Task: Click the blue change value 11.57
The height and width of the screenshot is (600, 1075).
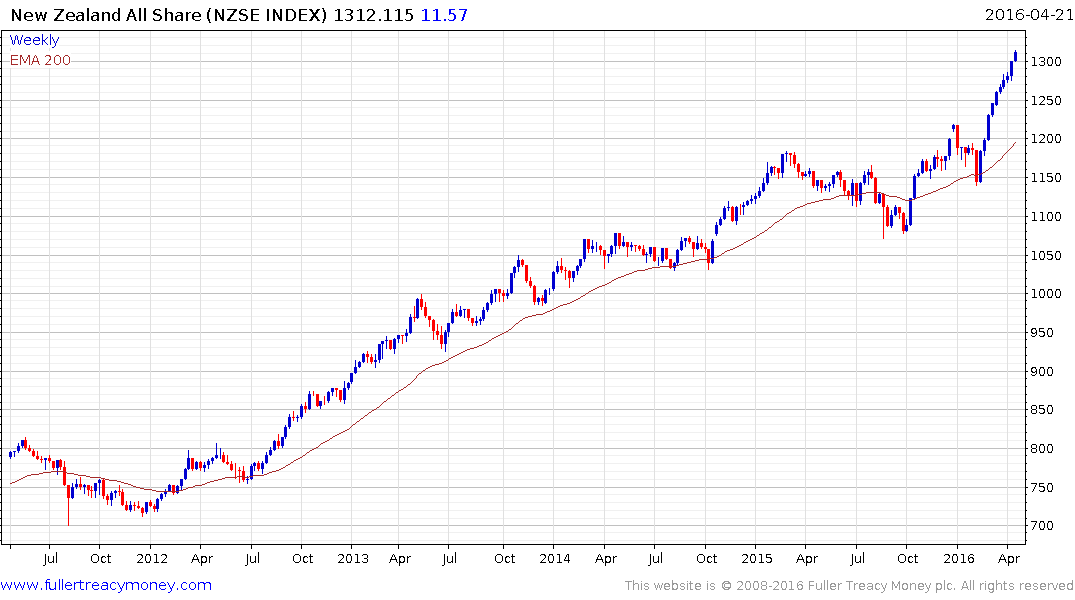Action: [x=444, y=15]
